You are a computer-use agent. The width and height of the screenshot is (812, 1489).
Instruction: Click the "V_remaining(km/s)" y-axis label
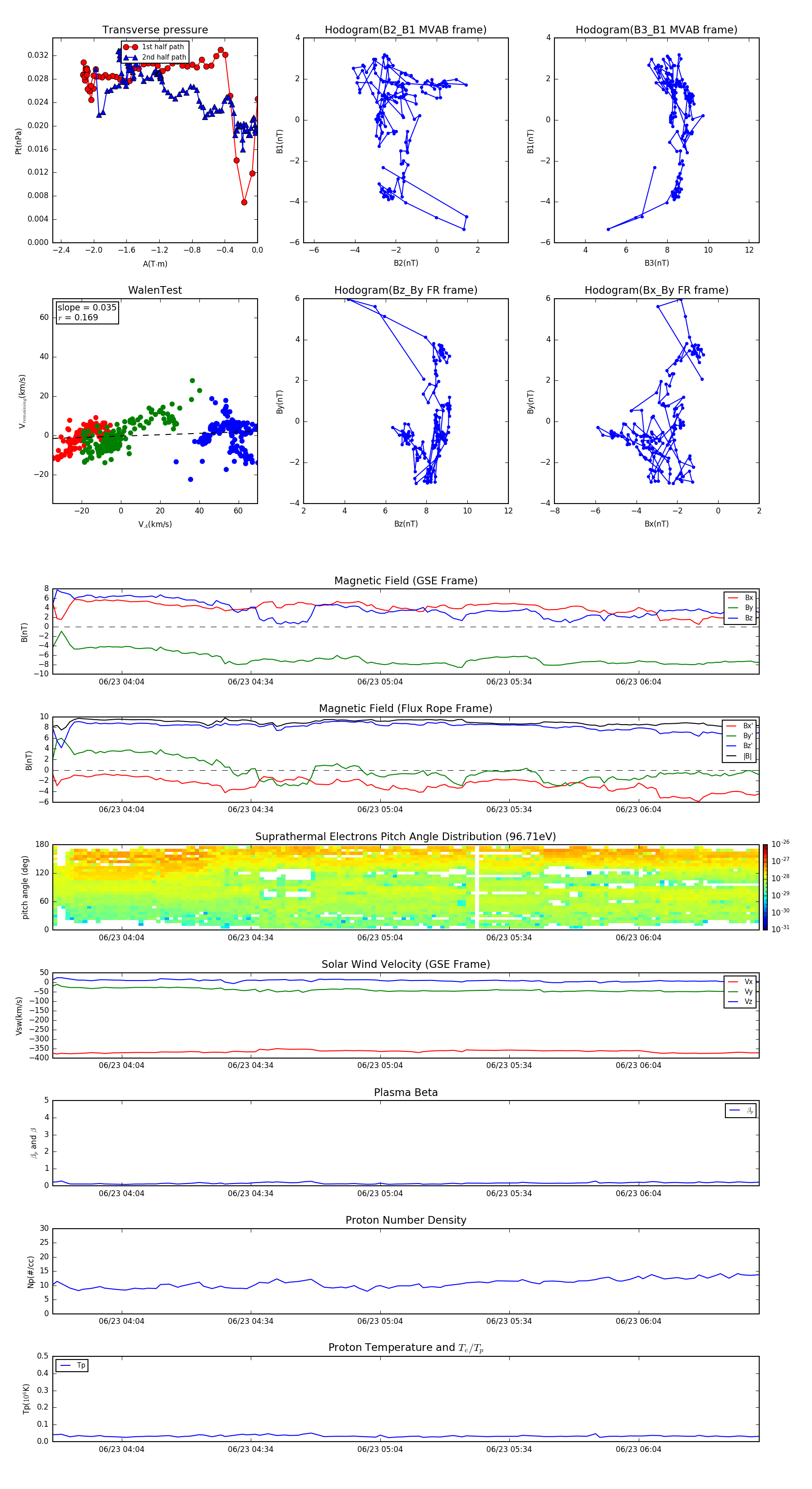[23, 401]
